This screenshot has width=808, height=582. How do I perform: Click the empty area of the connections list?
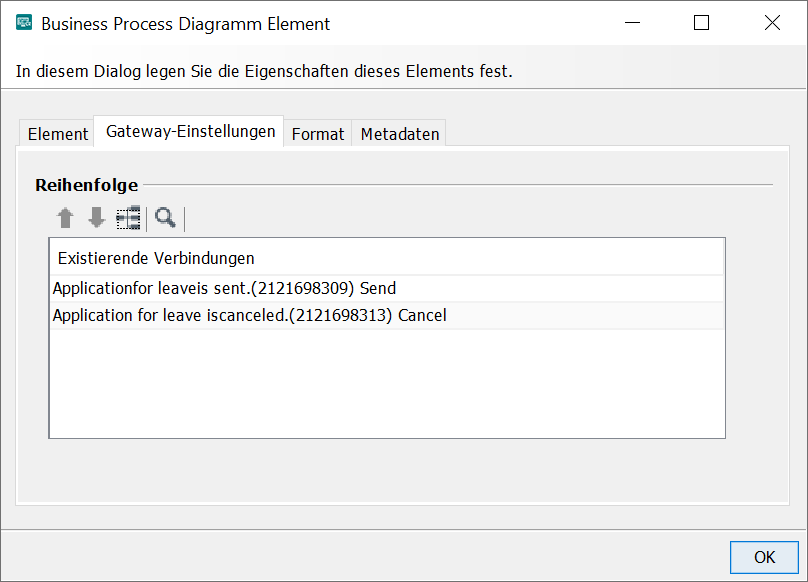386,383
